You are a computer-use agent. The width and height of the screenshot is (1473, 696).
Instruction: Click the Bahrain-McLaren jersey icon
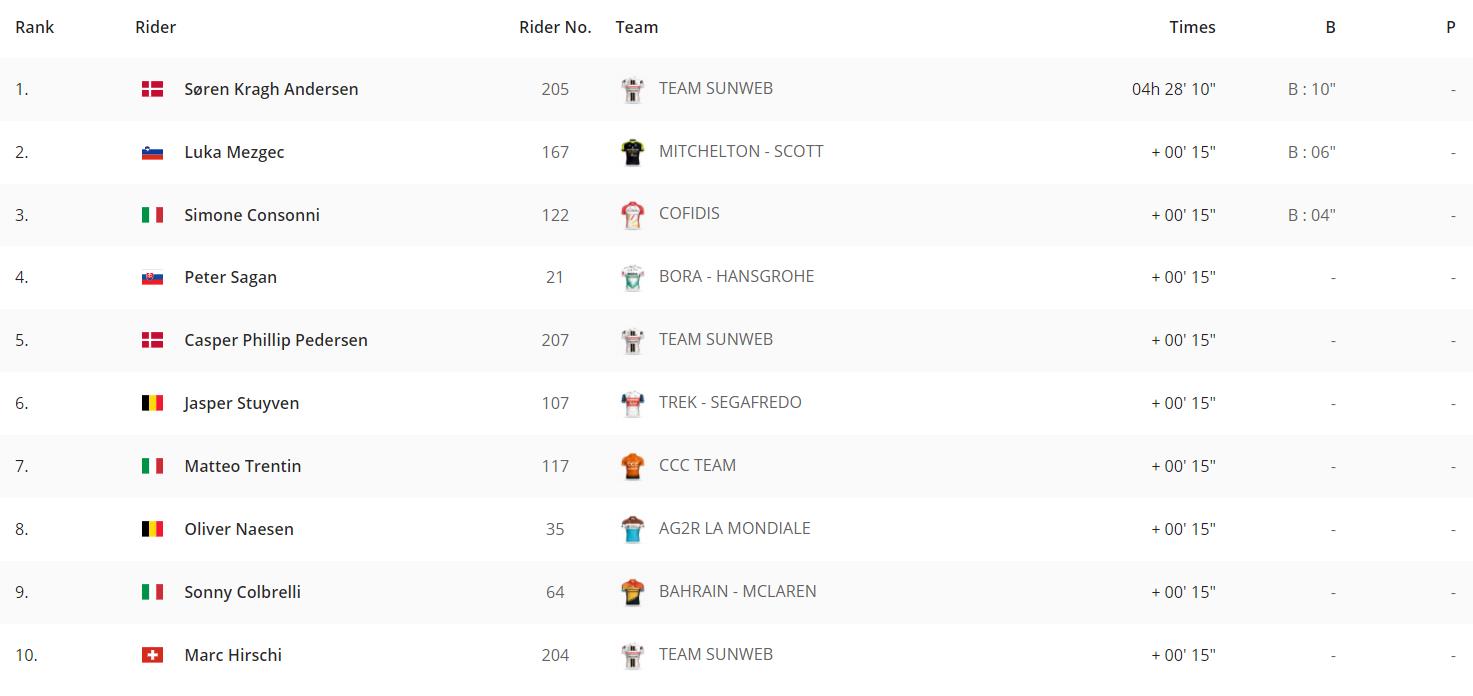(632, 592)
